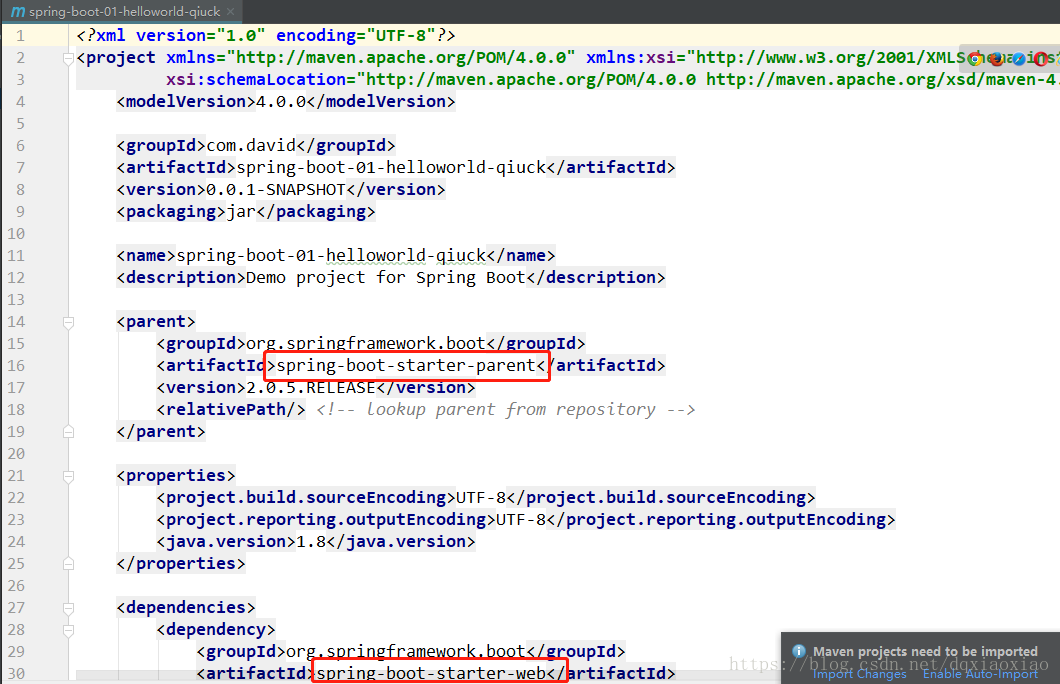This screenshot has width=1060, height=684.
Task: Open the page preview in Firefox
Action: pyautogui.click(x=996, y=59)
